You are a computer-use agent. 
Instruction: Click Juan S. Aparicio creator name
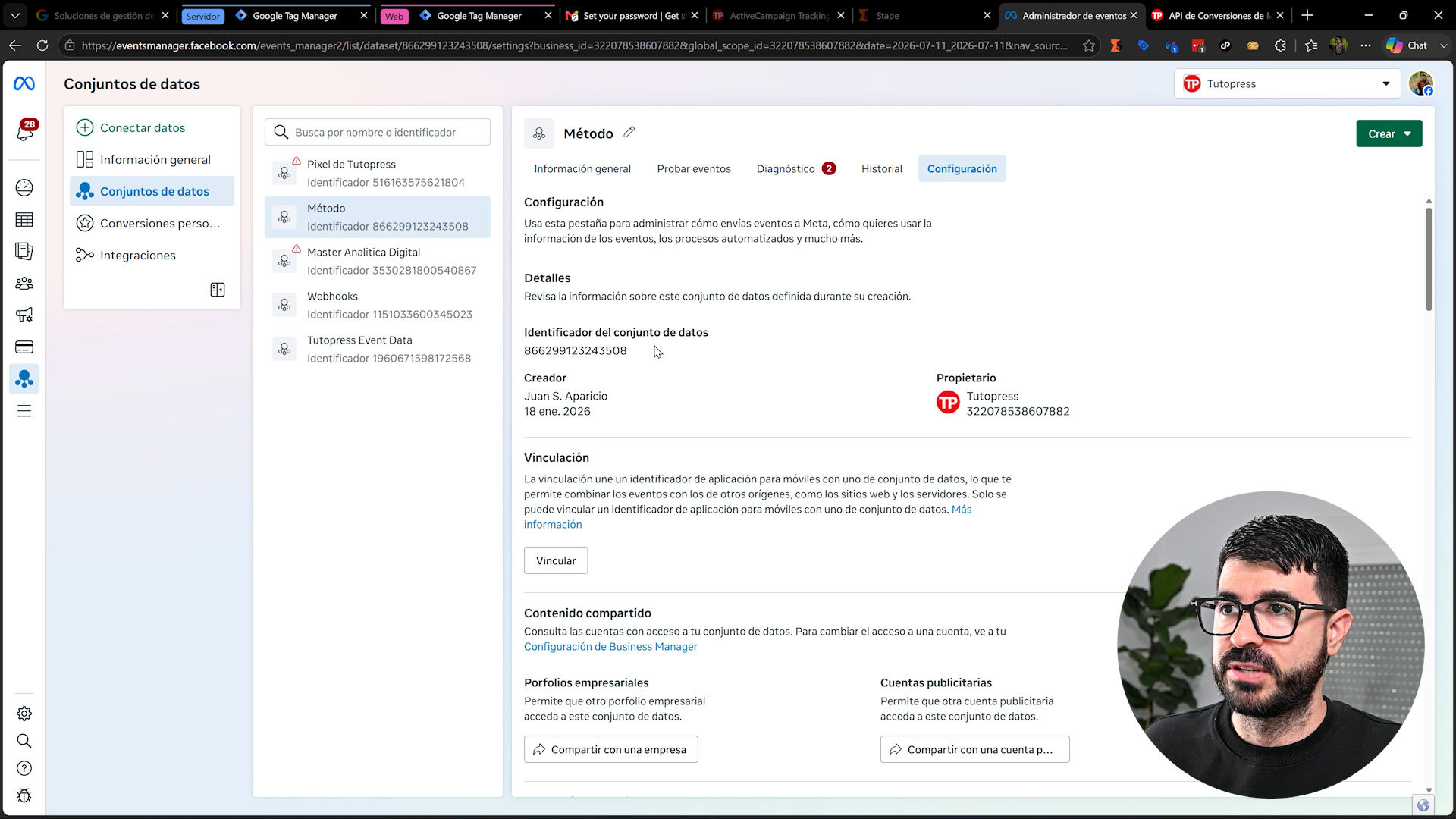(x=566, y=396)
